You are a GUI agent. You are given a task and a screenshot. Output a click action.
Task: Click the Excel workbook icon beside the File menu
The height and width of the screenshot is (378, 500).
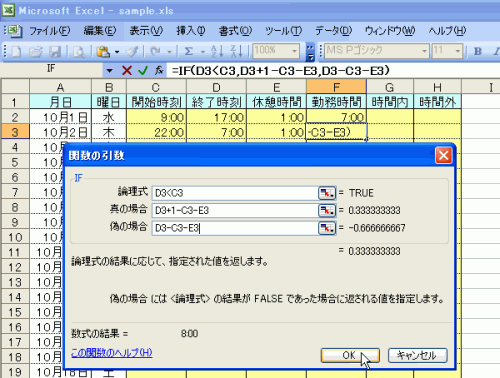pos(14,31)
